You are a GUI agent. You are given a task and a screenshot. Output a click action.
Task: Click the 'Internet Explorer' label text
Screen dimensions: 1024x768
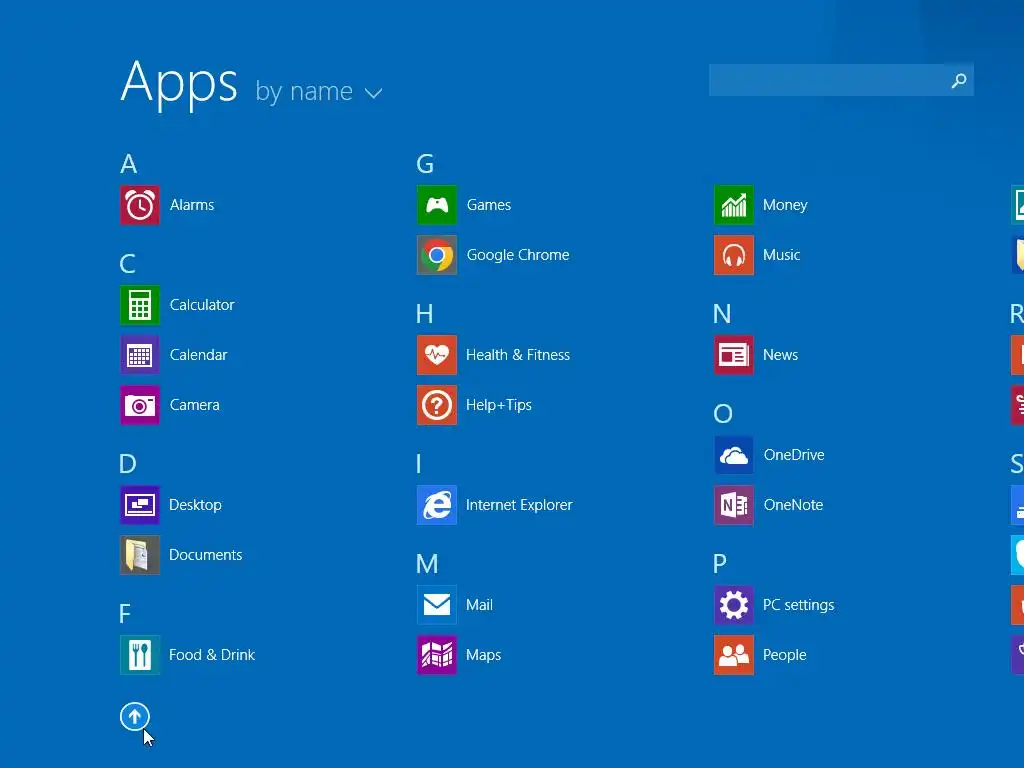coord(519,505)
